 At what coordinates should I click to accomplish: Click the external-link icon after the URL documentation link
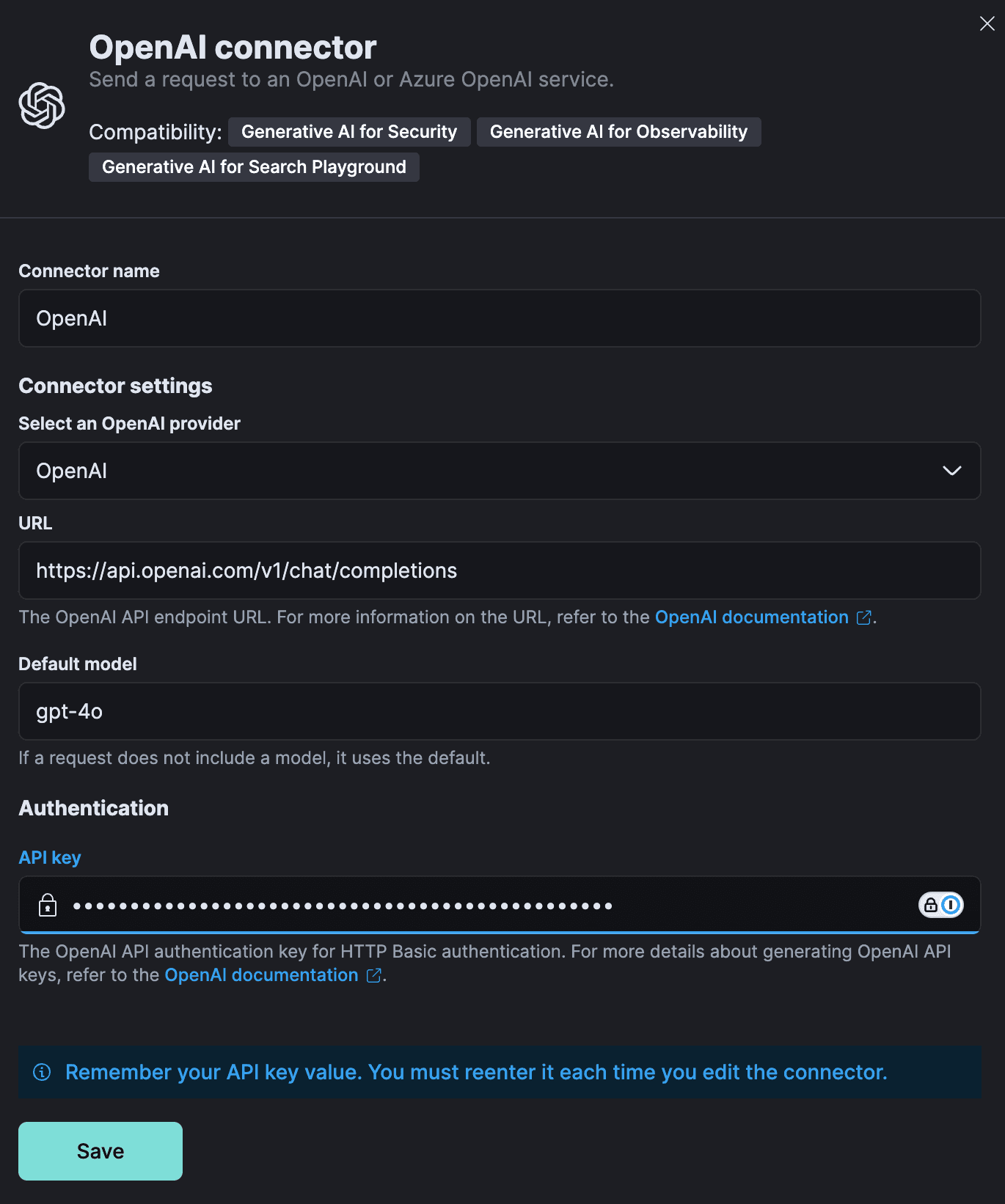863,617
